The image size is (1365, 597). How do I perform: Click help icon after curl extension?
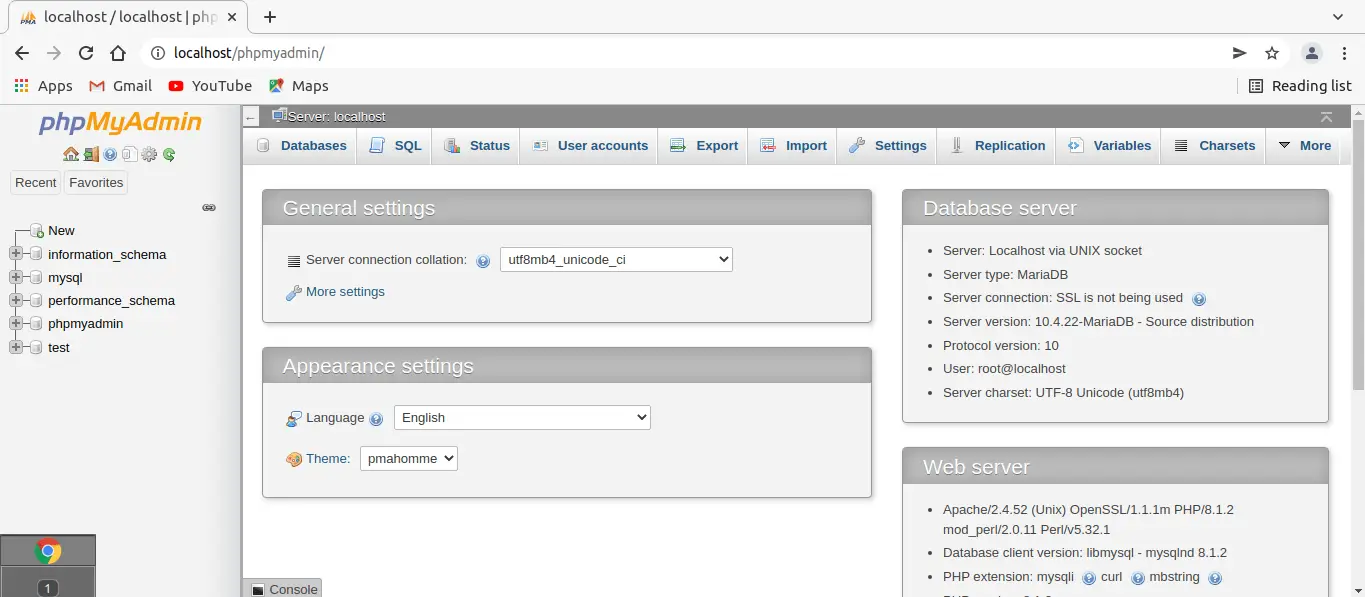(1137, 578)
